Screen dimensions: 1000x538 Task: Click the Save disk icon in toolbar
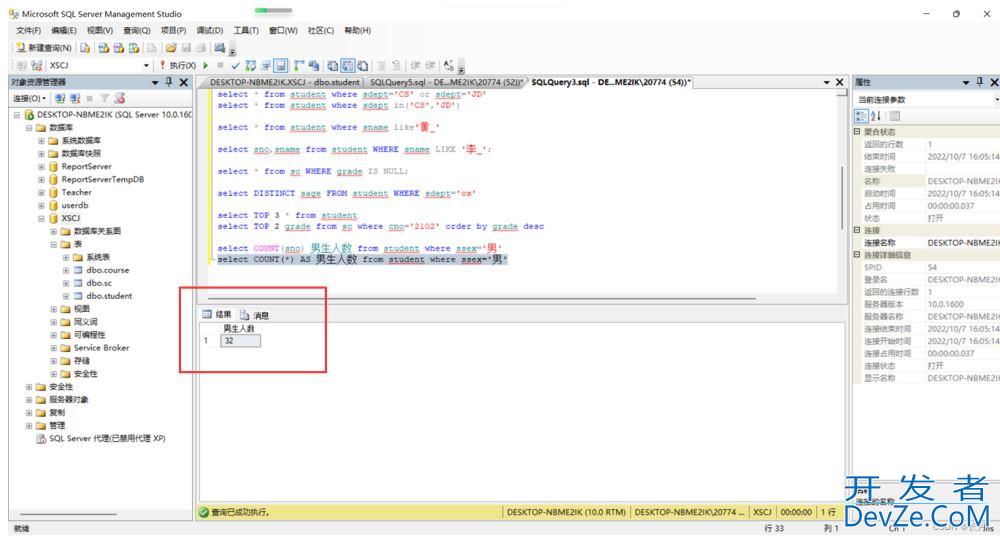tap(186, 48)
